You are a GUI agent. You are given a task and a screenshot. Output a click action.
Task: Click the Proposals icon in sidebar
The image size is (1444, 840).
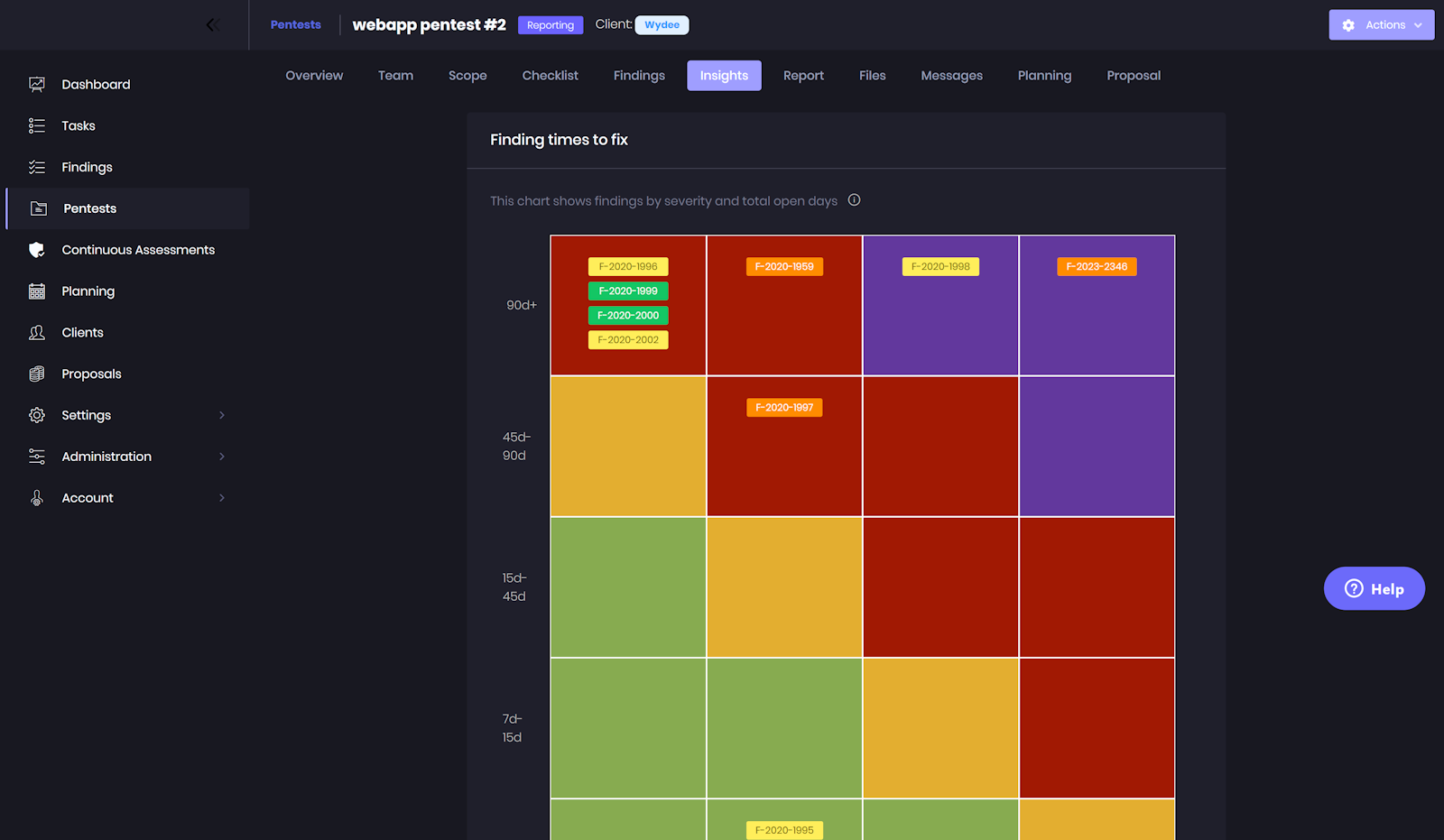pos(37,374)
